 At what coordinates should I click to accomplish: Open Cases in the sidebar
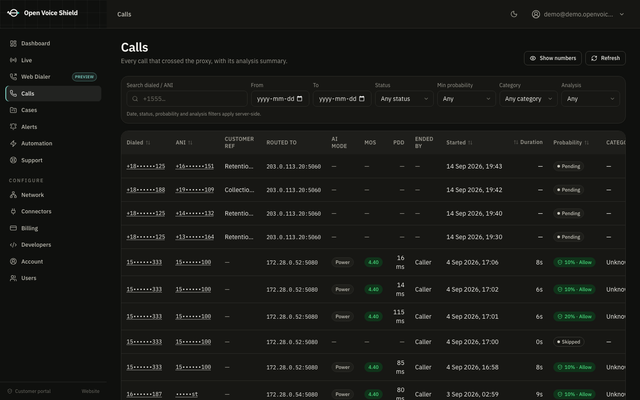53,110
